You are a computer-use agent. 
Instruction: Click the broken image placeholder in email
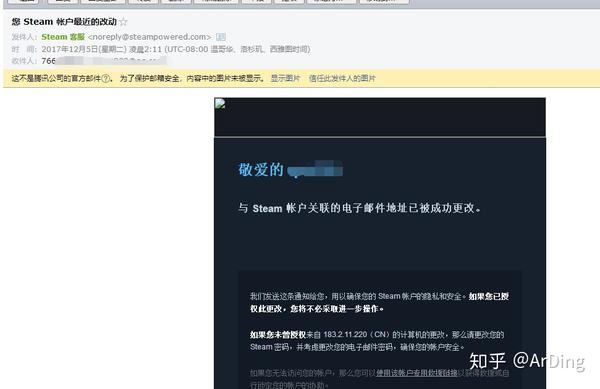[x=220, y=103]
